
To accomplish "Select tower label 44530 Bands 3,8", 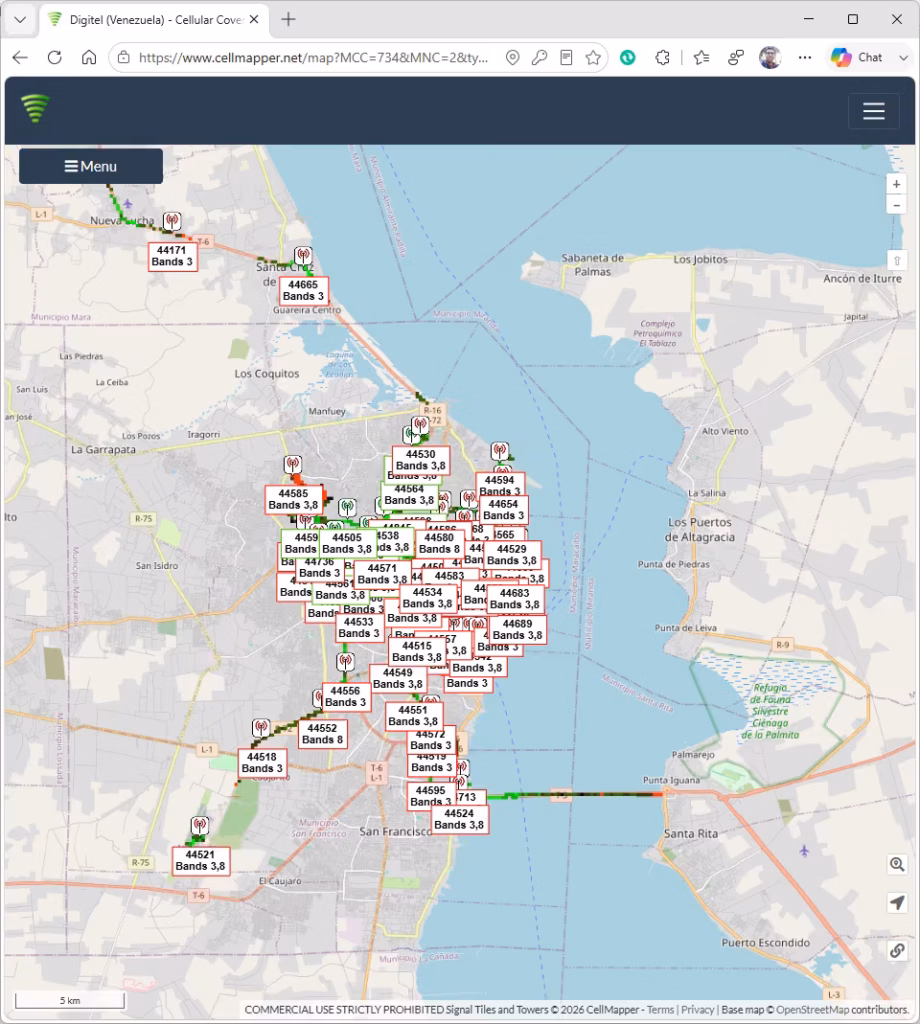I will coord(420,460).
